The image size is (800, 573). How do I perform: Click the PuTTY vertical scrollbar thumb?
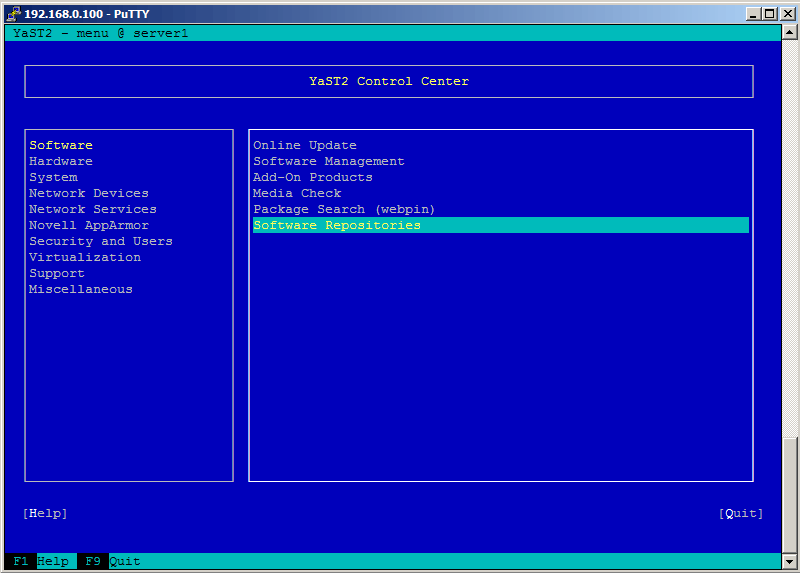789,495
